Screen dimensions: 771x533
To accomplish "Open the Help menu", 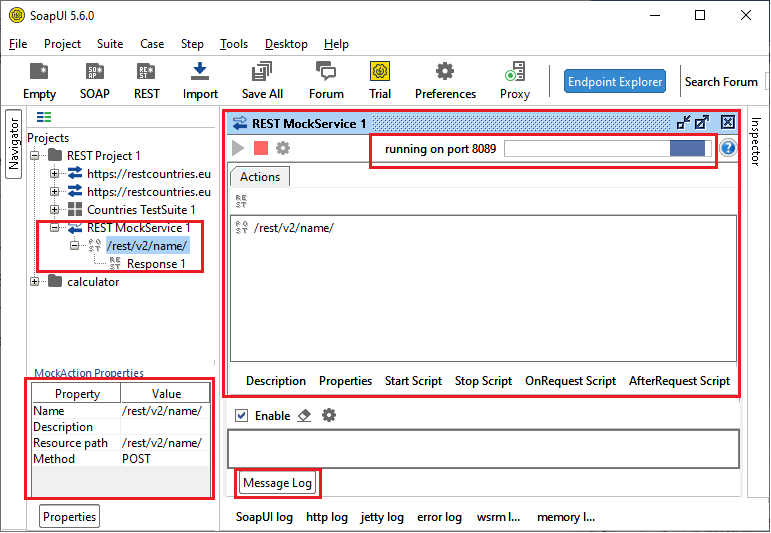I will click(336, 44).
